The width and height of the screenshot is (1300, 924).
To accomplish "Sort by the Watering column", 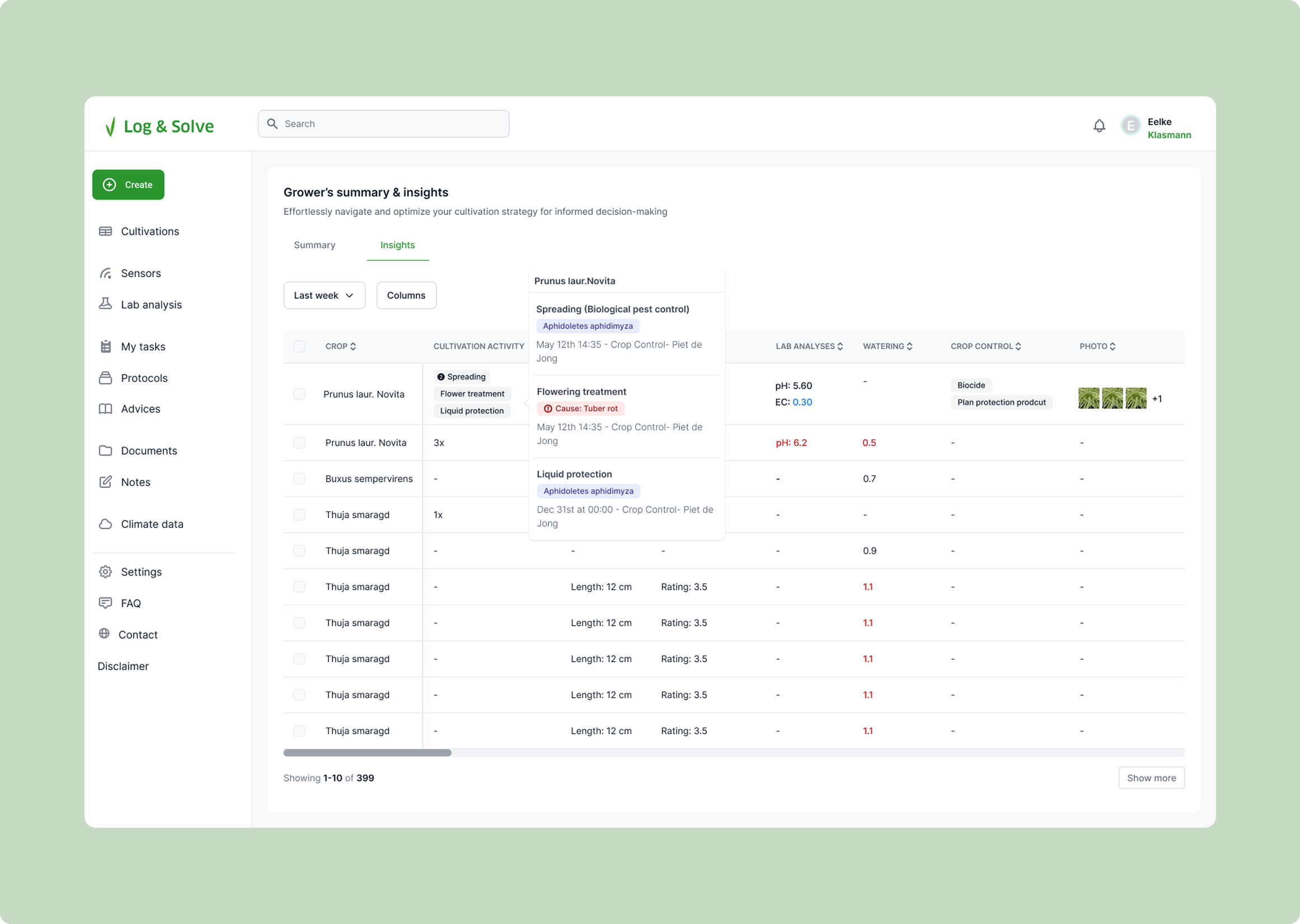I will [888, 346].
